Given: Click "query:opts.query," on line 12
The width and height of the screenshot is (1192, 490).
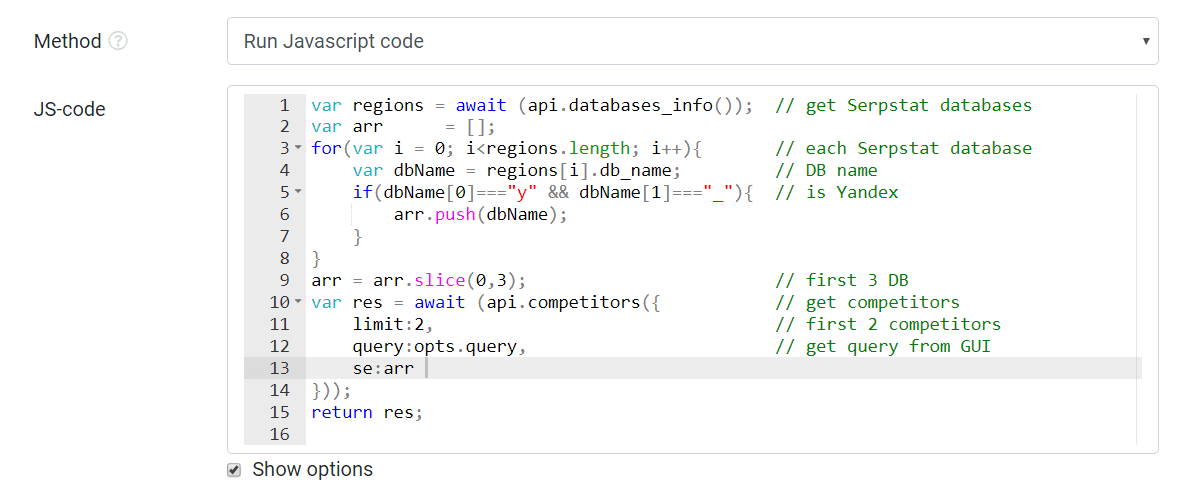Looking at the screenshot, I should 439,346.
